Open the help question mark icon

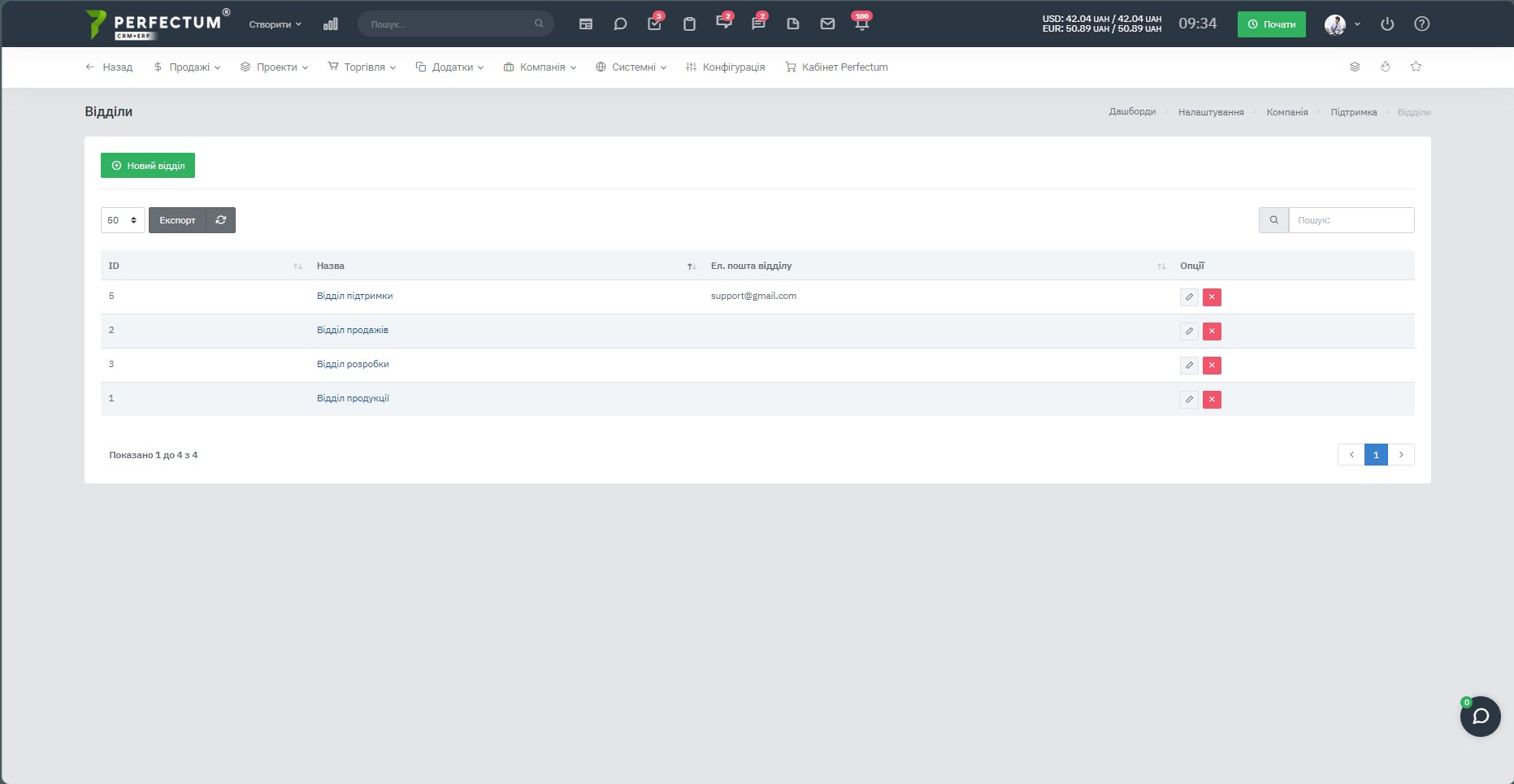(x=1421, y=24)
